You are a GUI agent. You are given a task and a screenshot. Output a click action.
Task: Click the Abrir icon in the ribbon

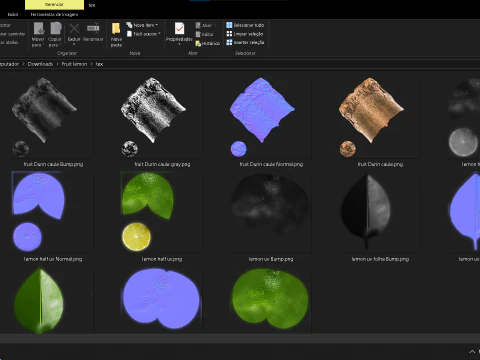tap(198, 25)
